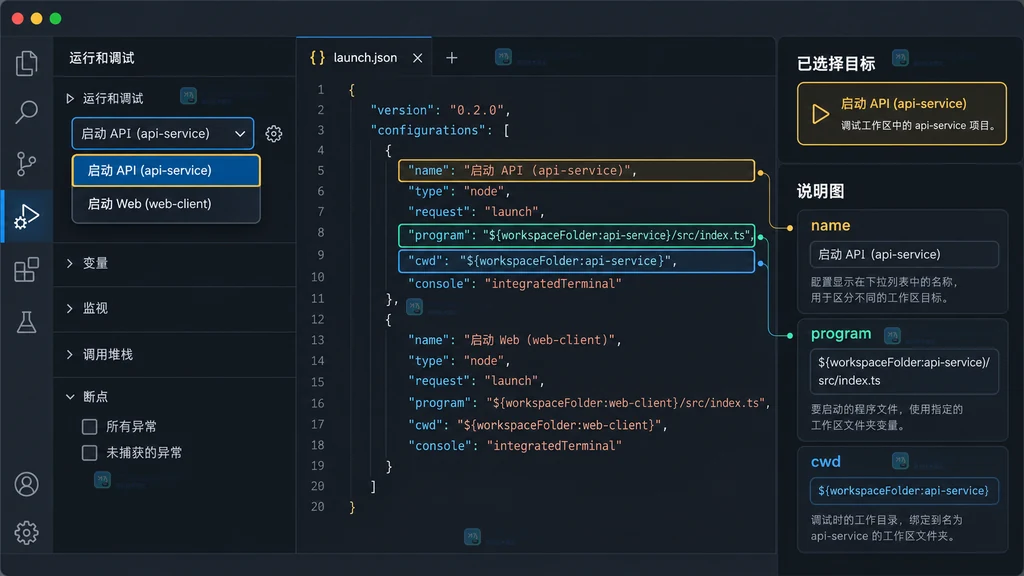Click the cwd value field in 说明图
This screenshot has height=576, width=1024.
tap(904, 490)
